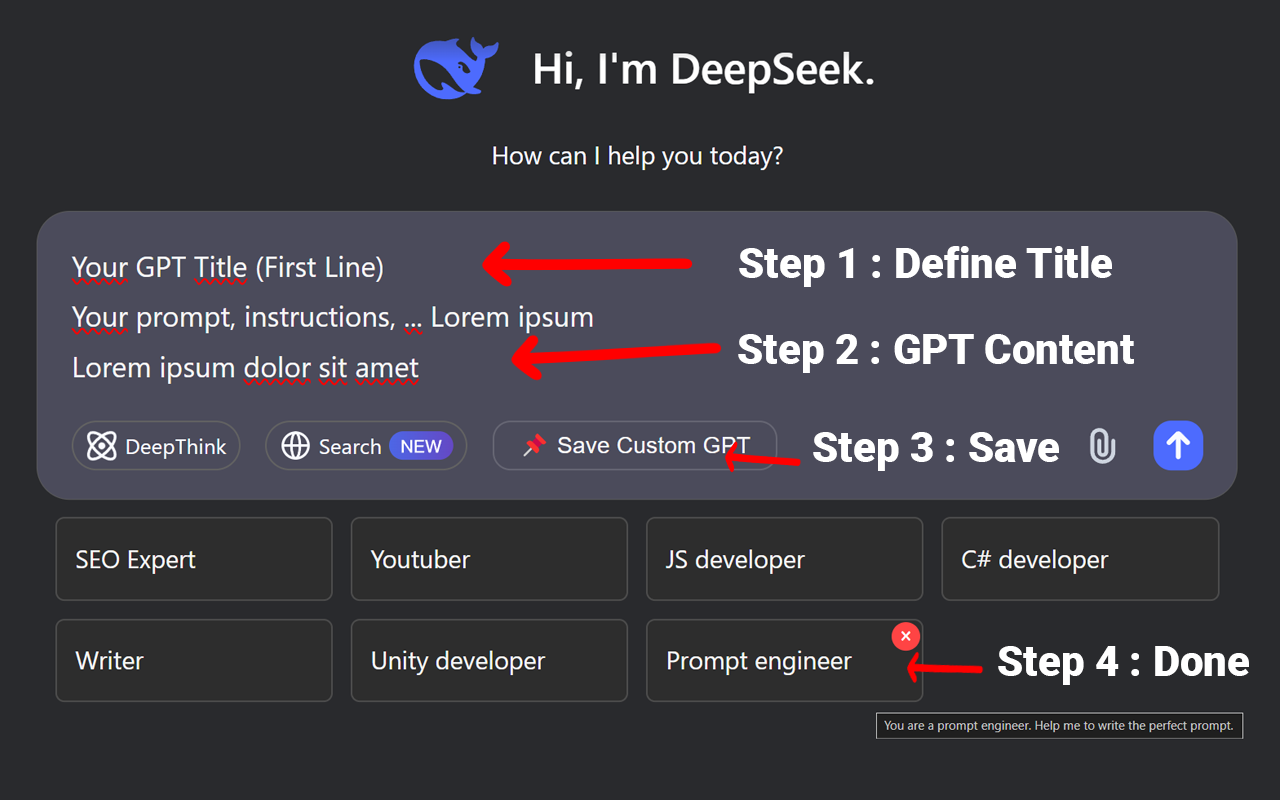The height and width of the screenshot is (800, 1280).
Task: Select the Writer GPT card
Action: (193, 660)
